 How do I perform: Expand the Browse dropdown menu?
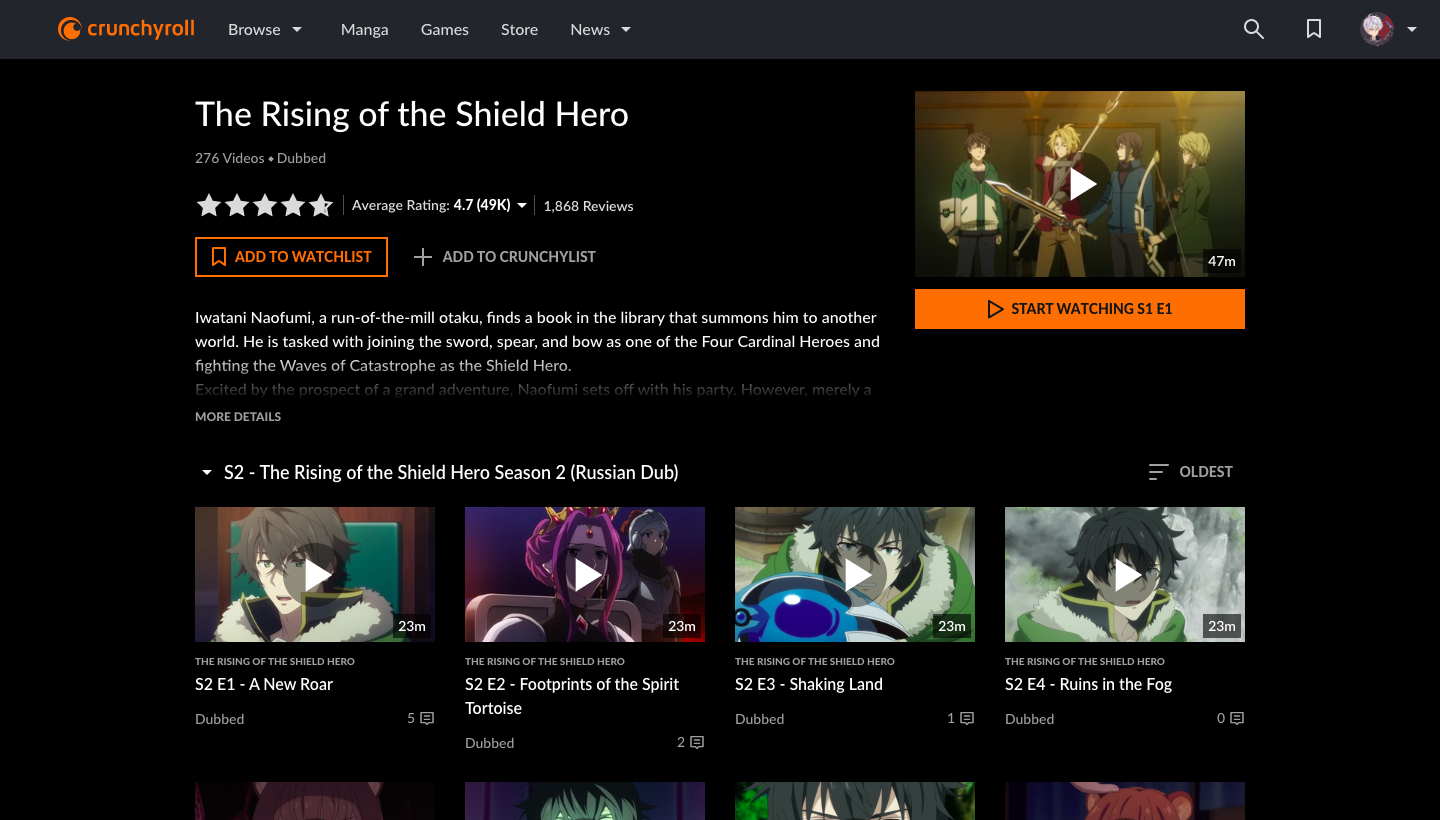pyautogui.click(x=265, y=30)
